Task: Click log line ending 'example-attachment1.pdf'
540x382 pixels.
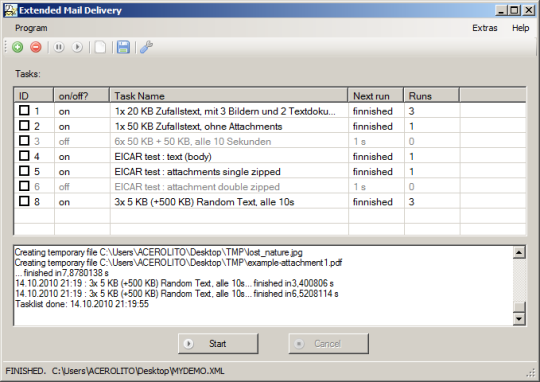Action: (x=178, y=262)
